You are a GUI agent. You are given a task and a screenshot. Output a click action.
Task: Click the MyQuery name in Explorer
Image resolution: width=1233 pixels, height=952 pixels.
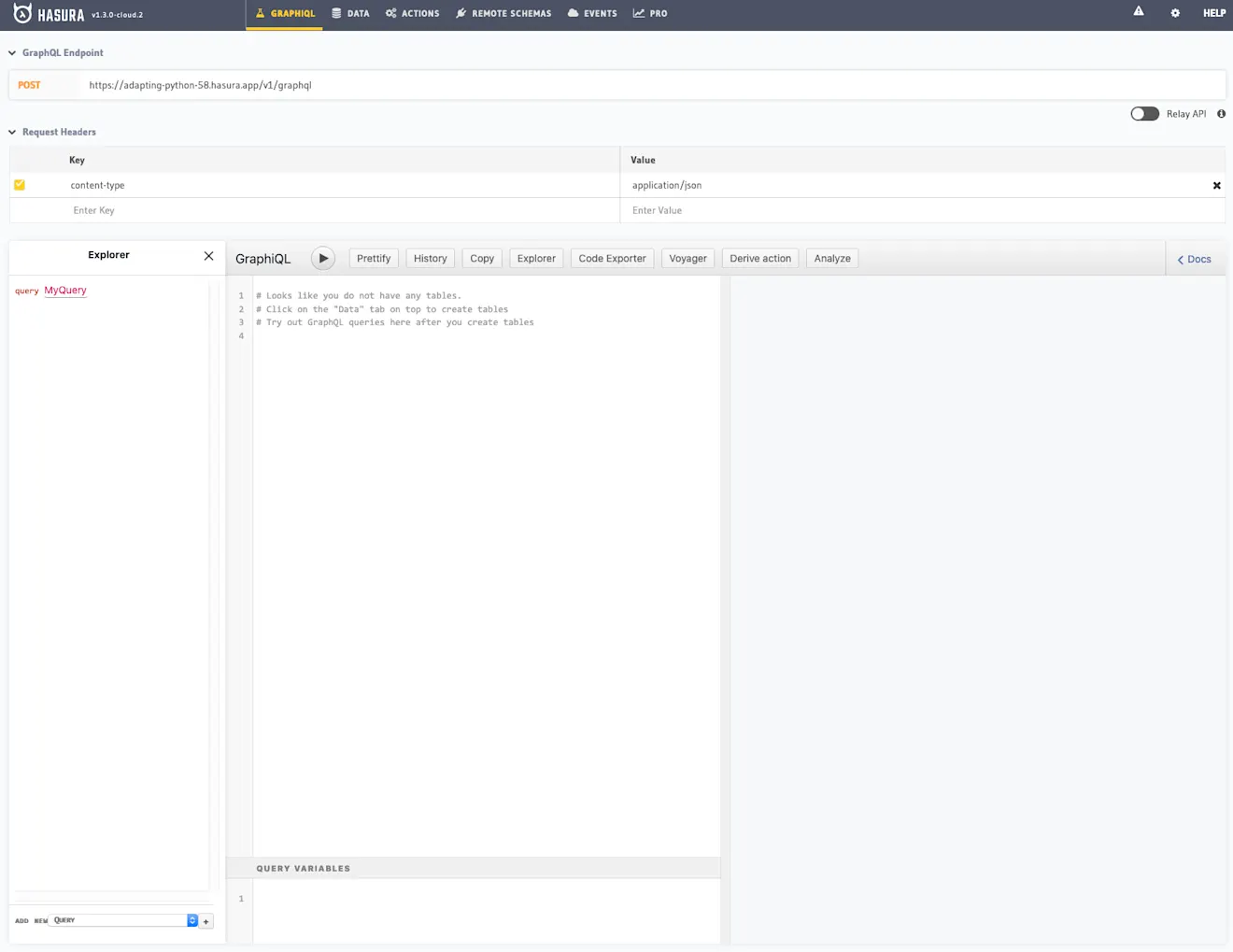pos(65,291)
